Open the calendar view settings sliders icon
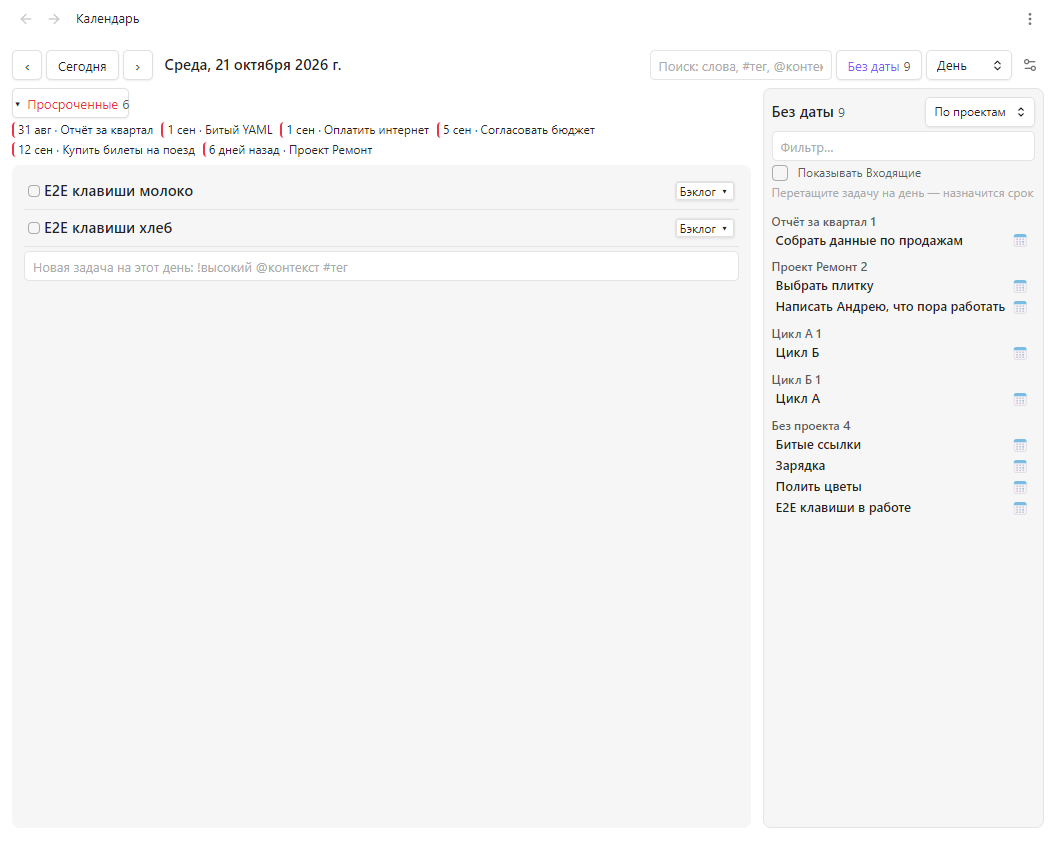The width and height of the screenshot is (1056, 860). click(x=1030, y=65)
